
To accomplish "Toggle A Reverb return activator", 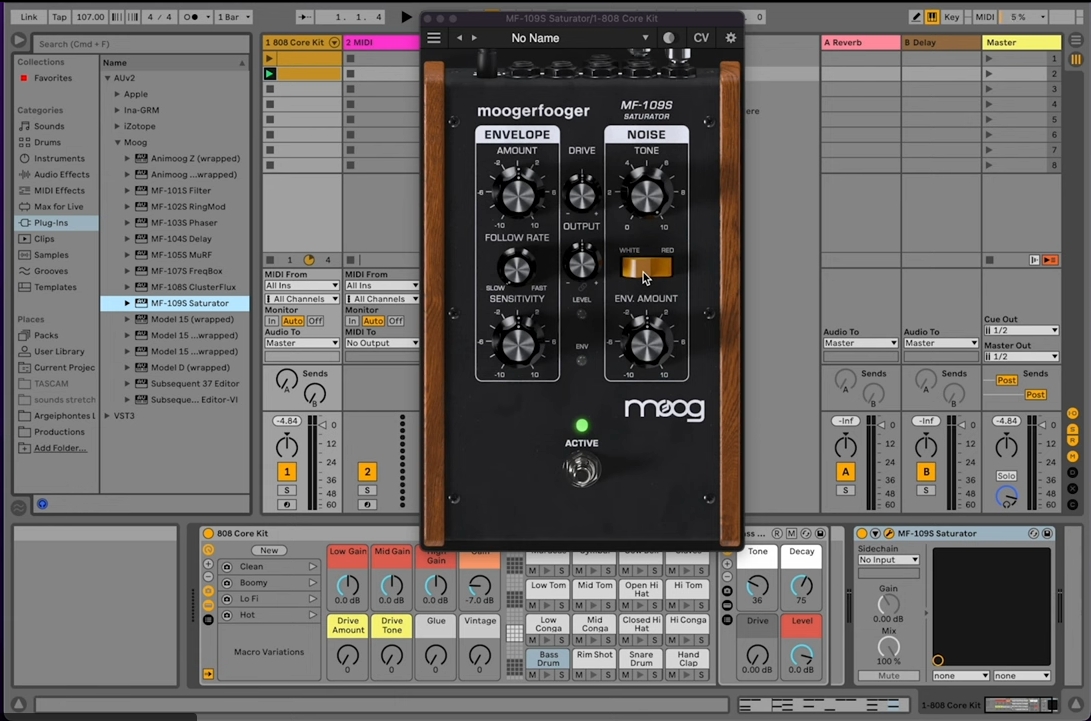I will point(845,472).
